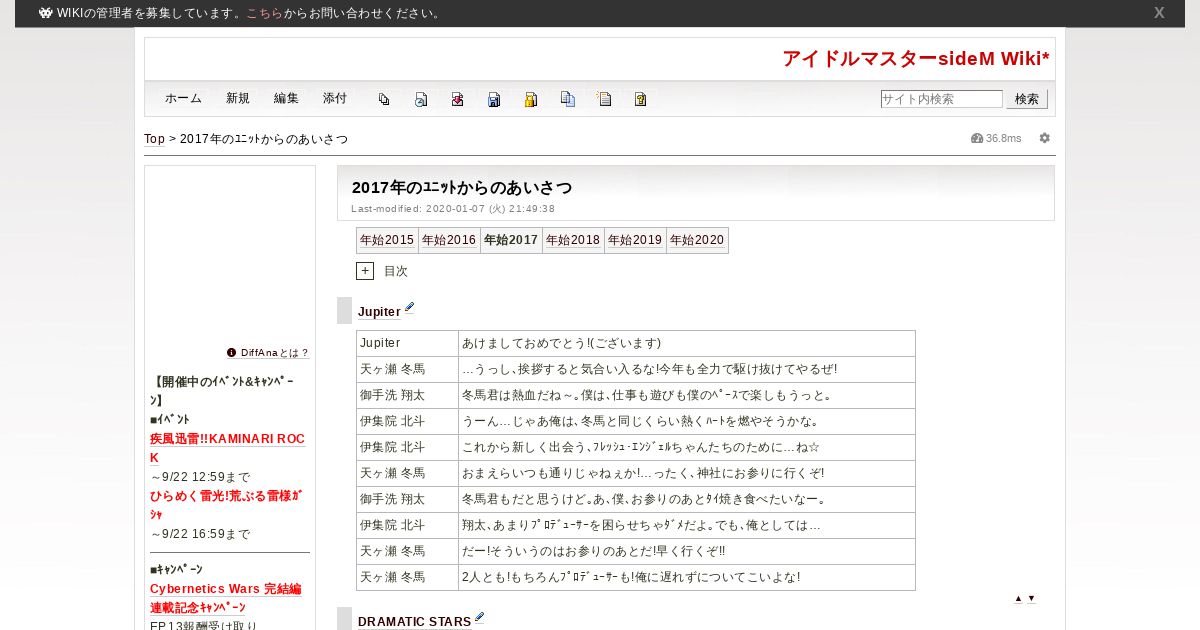Screen dimensions: 1200x630
Task: Click the edit pencil next to DRAMATIC STARS
Action: [x=480, y=619]
